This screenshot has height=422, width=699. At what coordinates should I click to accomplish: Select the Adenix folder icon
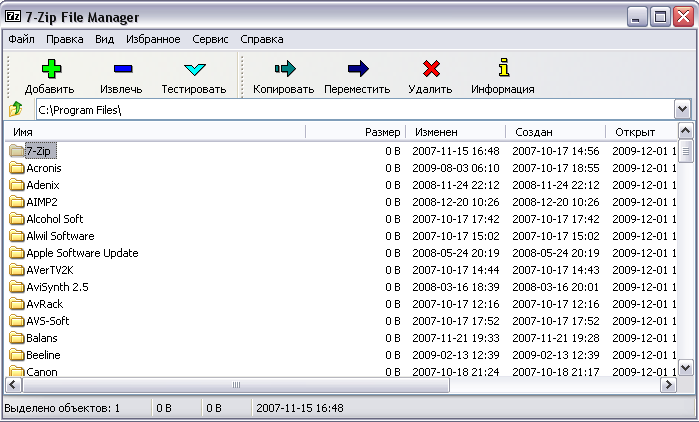pyautogui.click(x=16, y=185)
